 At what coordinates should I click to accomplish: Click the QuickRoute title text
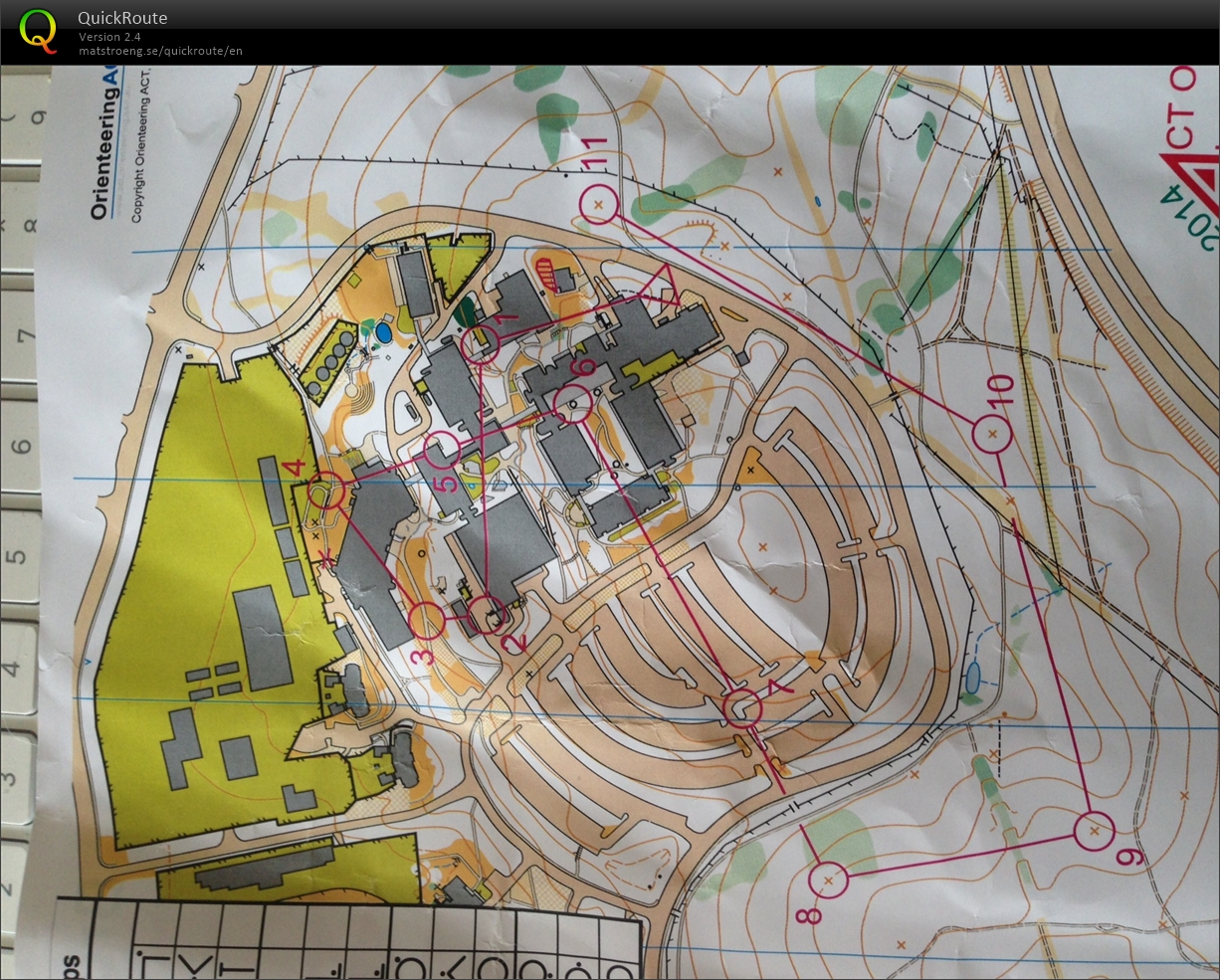tap(122, 18)
